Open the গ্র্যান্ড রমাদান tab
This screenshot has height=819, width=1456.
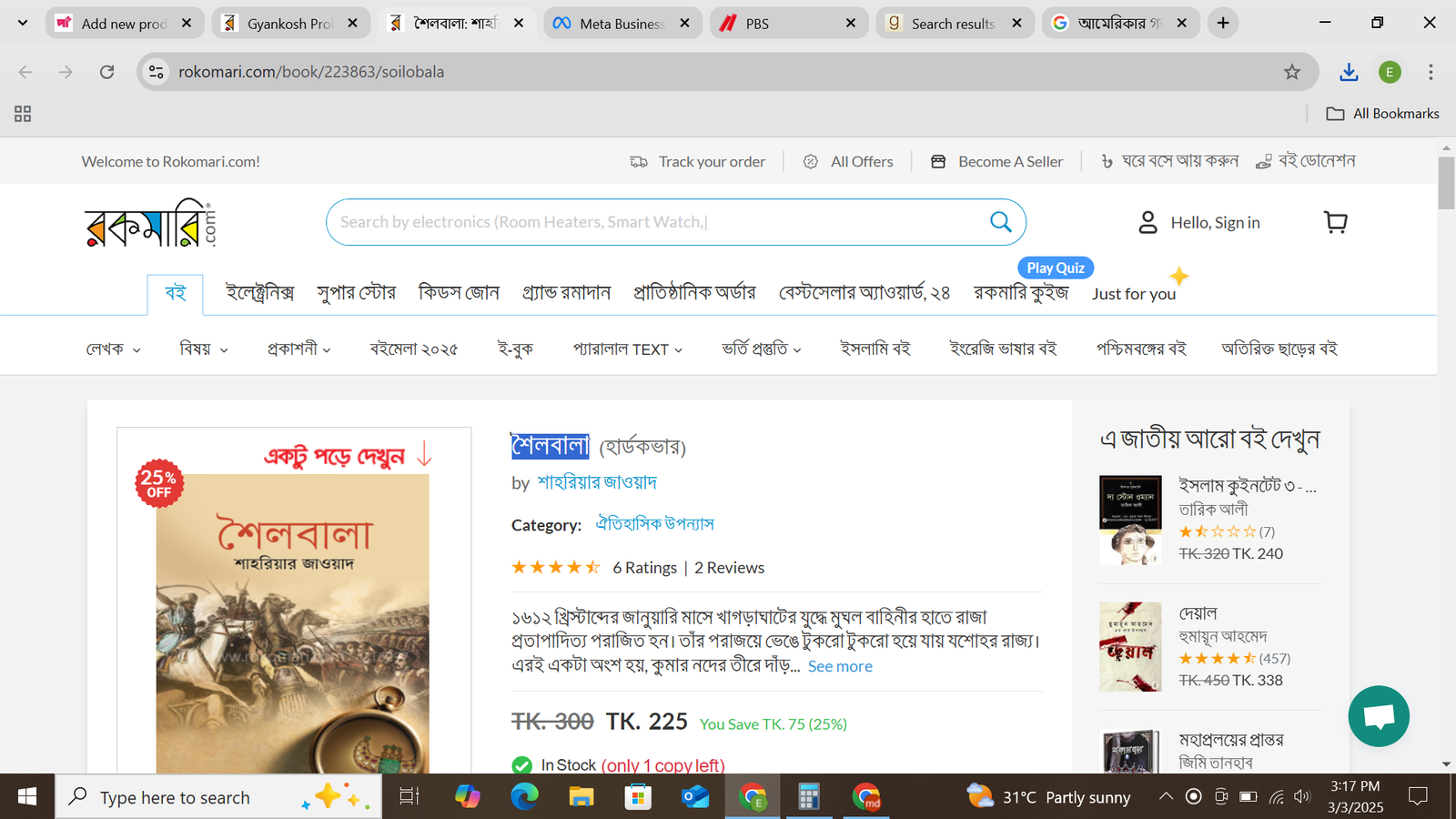(x=566, y=293)
